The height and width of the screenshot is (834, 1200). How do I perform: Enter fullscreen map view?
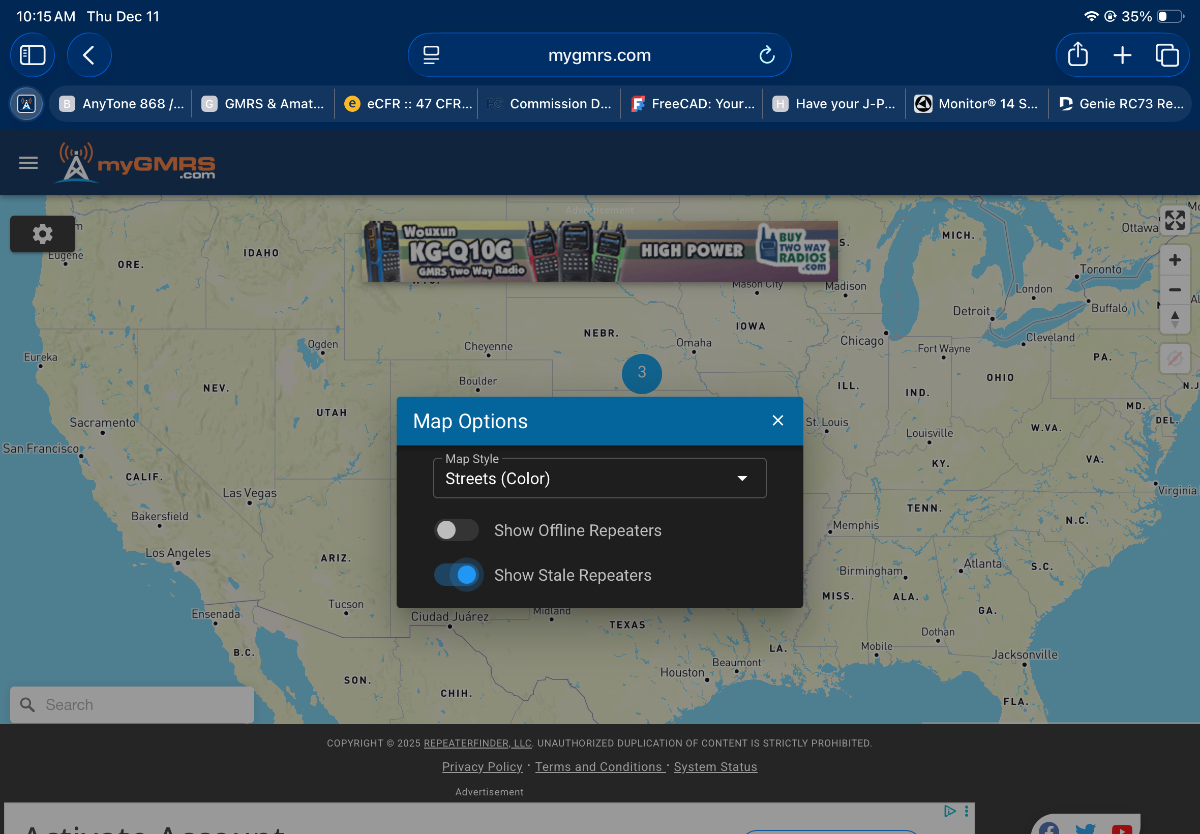(x=1175, y=220)
